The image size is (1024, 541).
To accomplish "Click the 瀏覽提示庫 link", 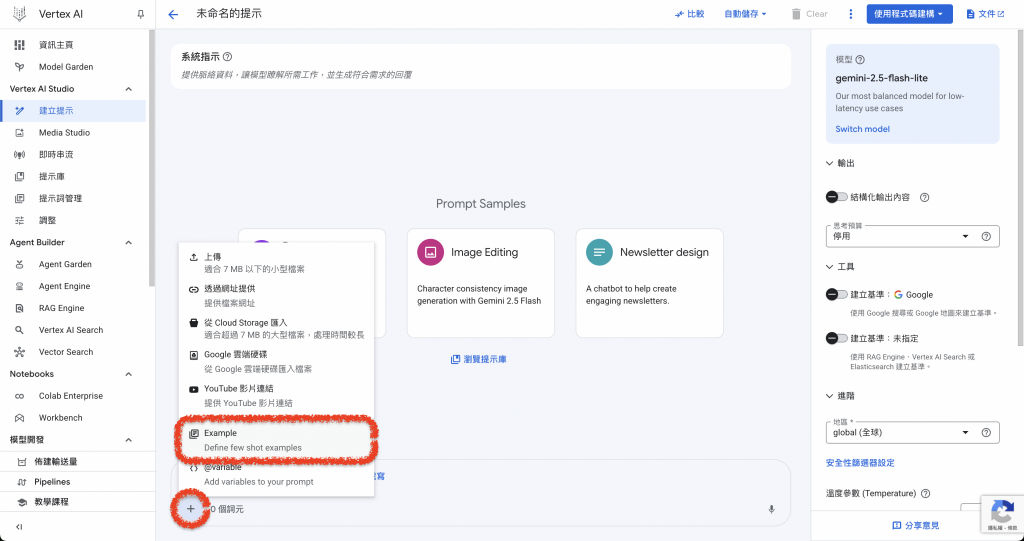I will click(479, 359).
